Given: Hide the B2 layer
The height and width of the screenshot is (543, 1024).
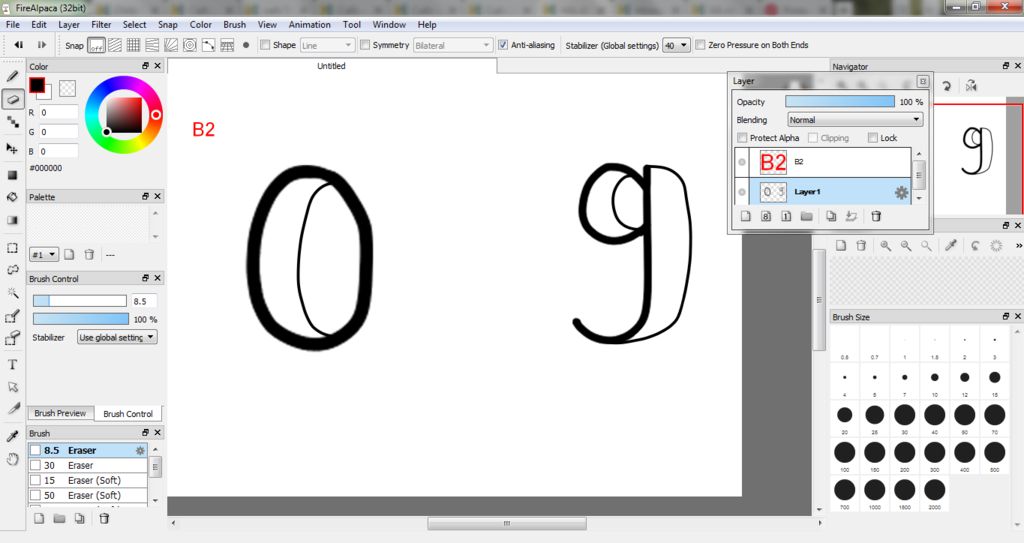Looking at the screenshot, I should 742,162.
